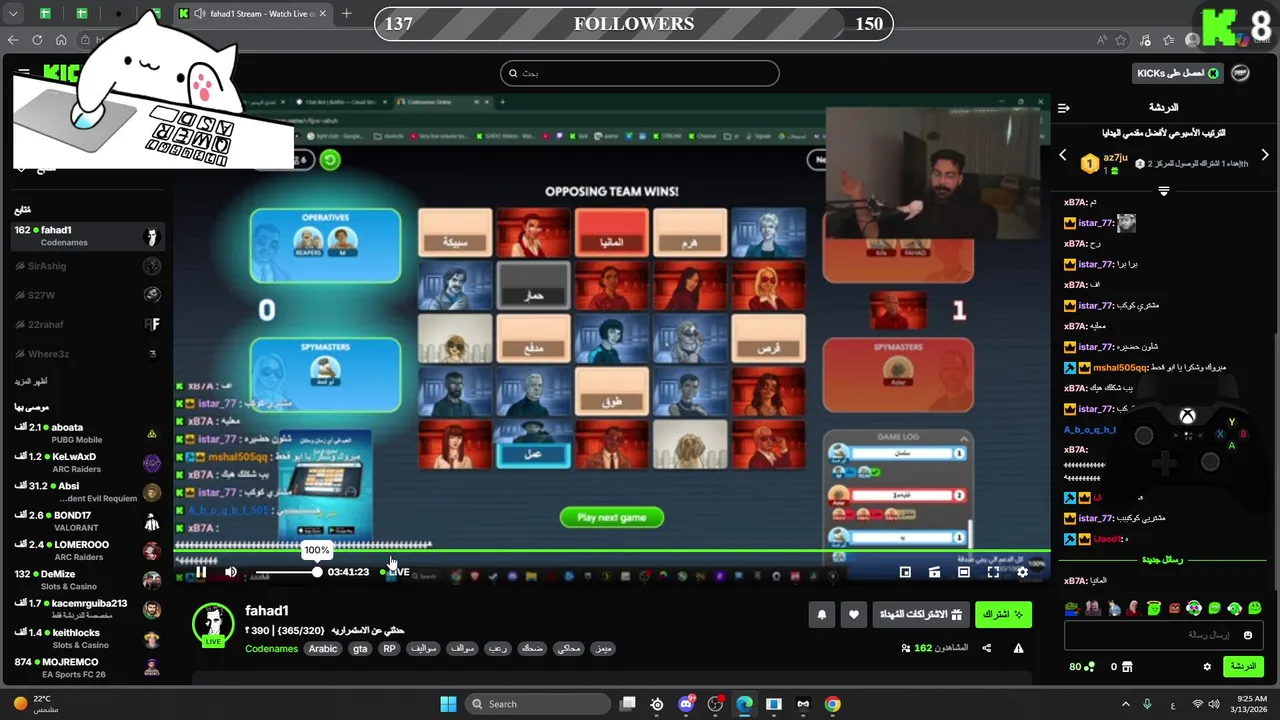This screenshot has height=720, width=1280.
Task: Open recommended channel aboata
Action: (x=88, y=433)
